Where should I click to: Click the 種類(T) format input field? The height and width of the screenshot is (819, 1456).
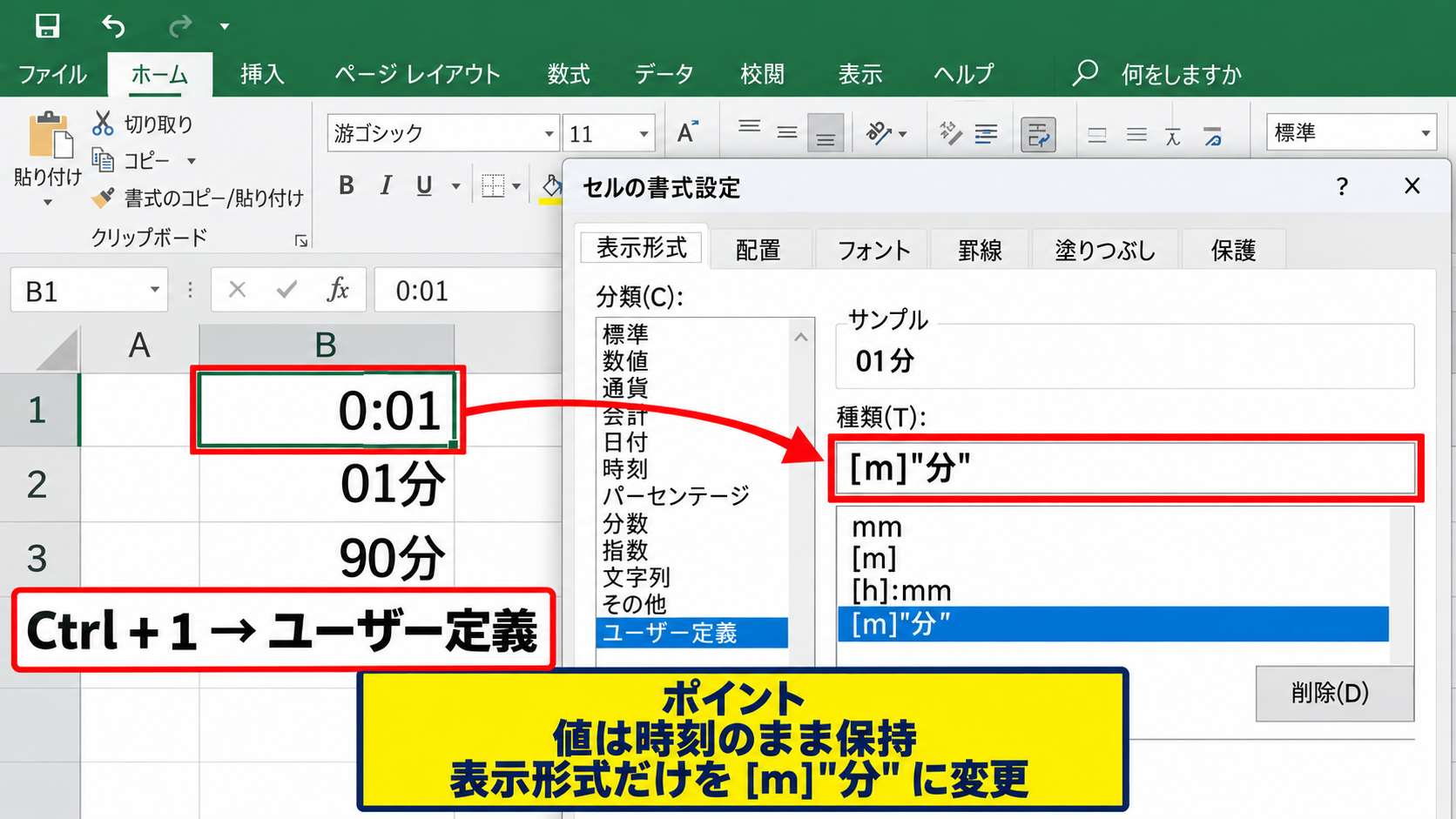pos(1125,468)
